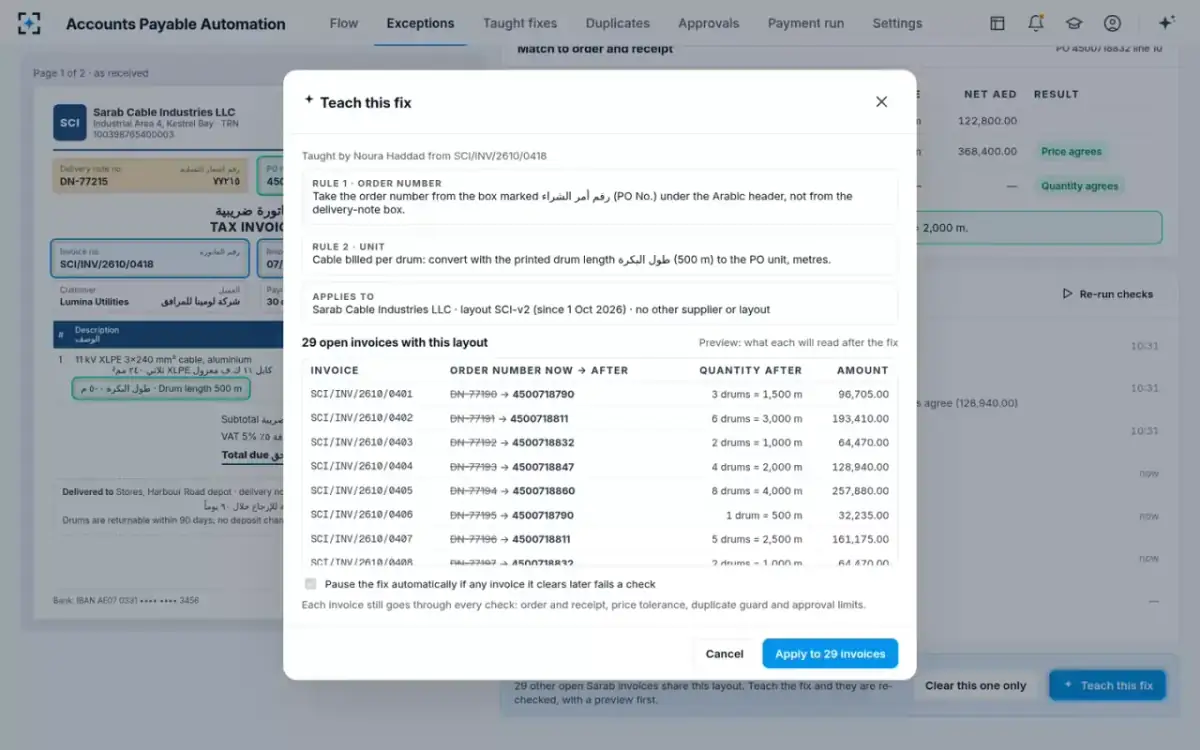The height and width of the screenshot is (750, 1200).
Task: Click the Amount column header
Action: (863, 370)
